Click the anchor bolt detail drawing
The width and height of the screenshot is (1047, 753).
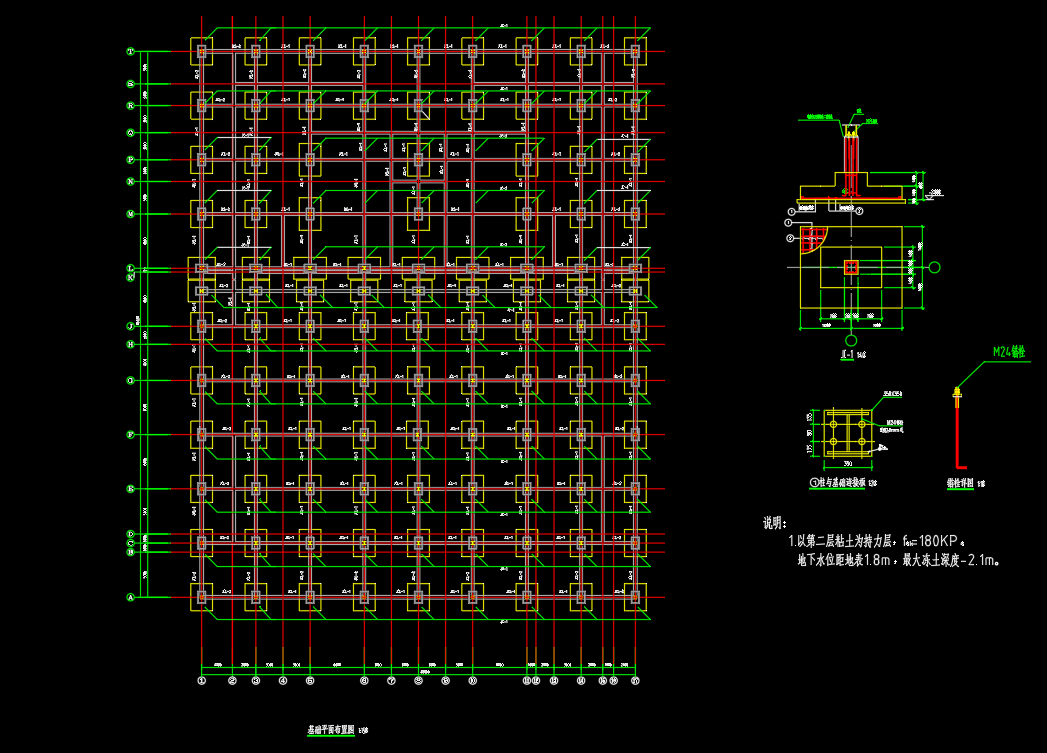pos(961,430)
